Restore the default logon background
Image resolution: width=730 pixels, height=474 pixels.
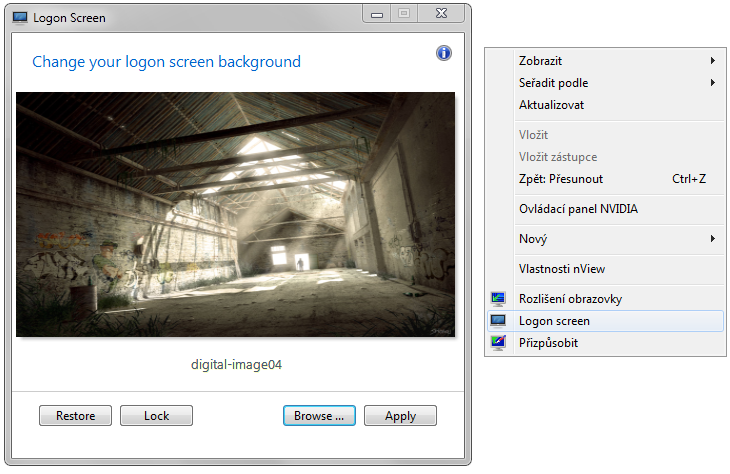(x=75, y=415)
